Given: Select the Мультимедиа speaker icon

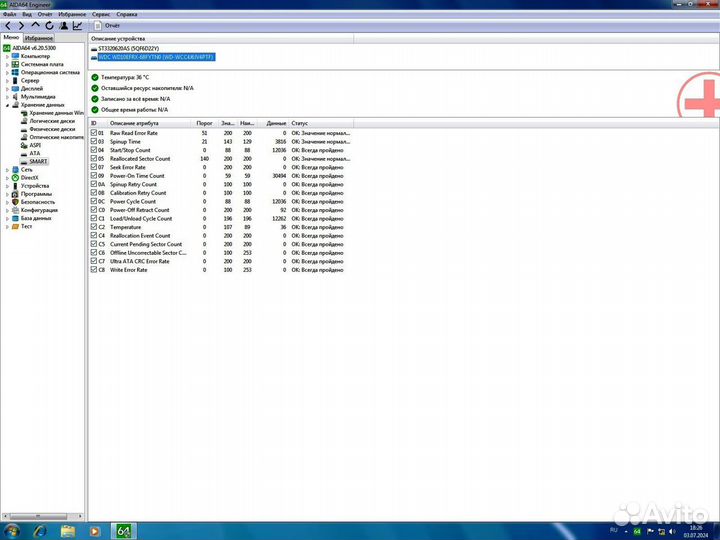Looking at the screenshot, I should click(15, 97).
